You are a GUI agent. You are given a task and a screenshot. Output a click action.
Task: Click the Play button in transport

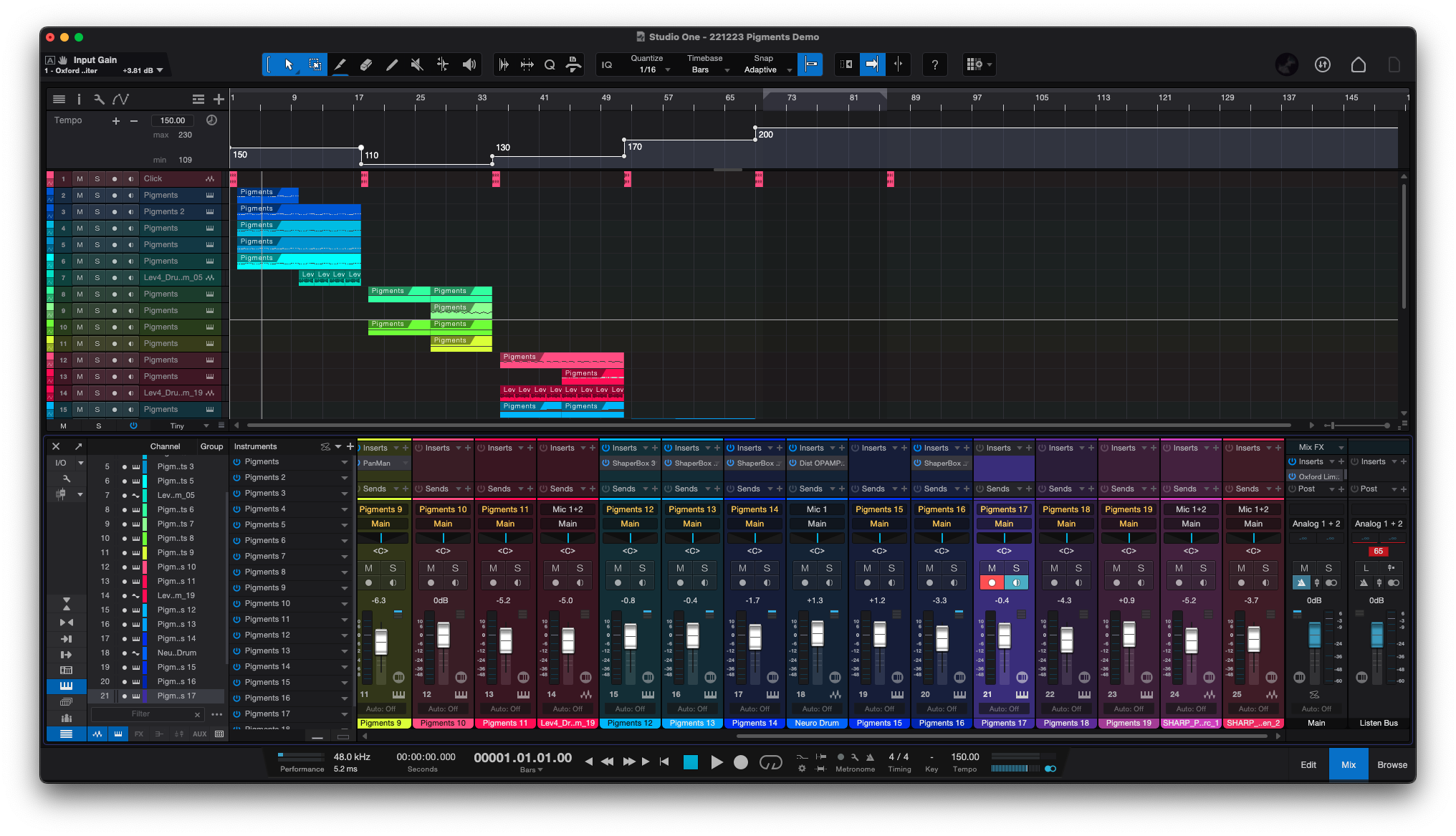click(x=716, y=762)
